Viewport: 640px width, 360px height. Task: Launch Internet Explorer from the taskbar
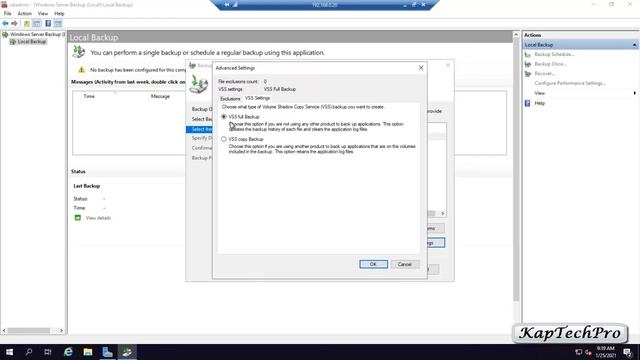68,352
